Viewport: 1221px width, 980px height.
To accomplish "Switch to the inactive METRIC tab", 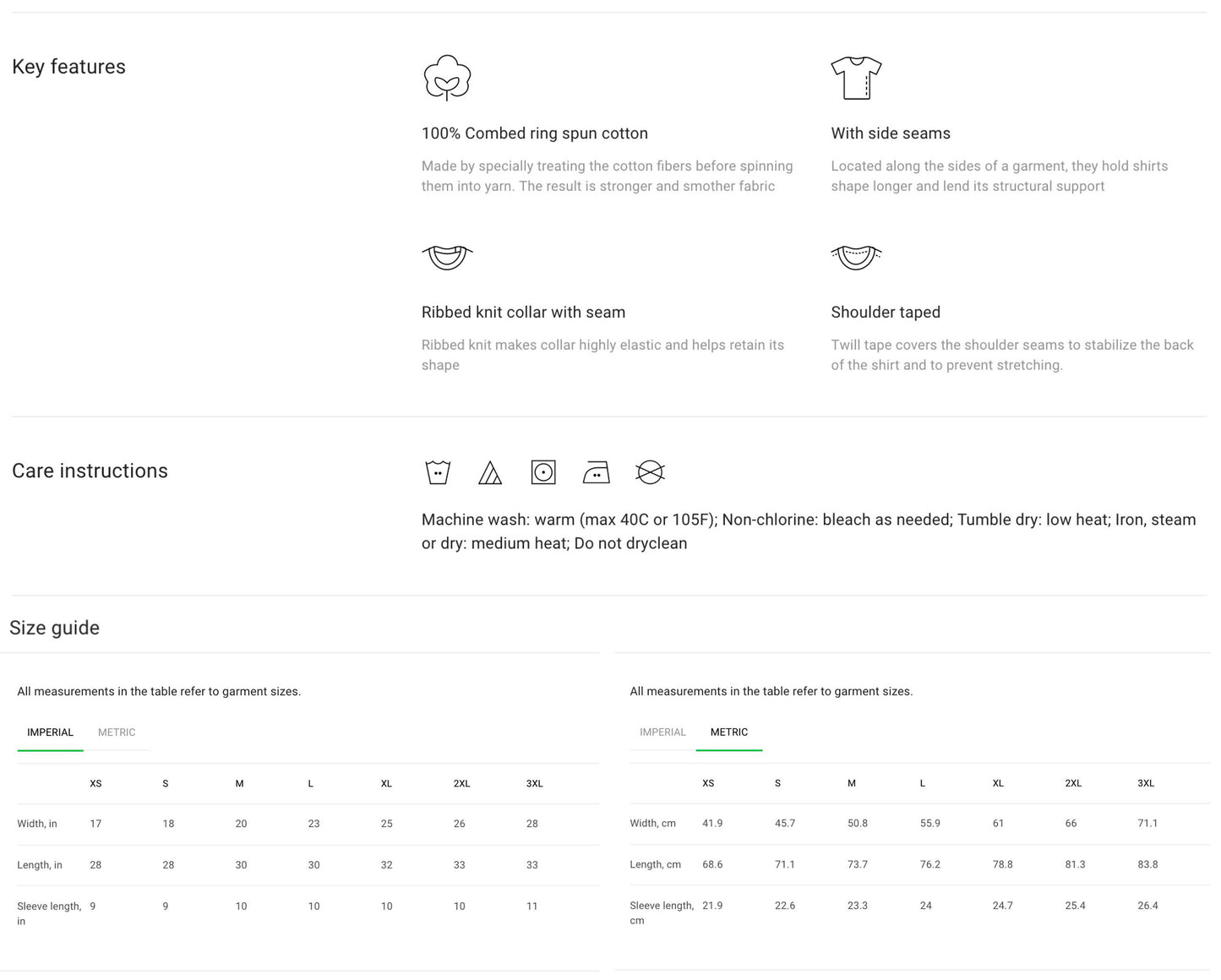I will 117,732.
